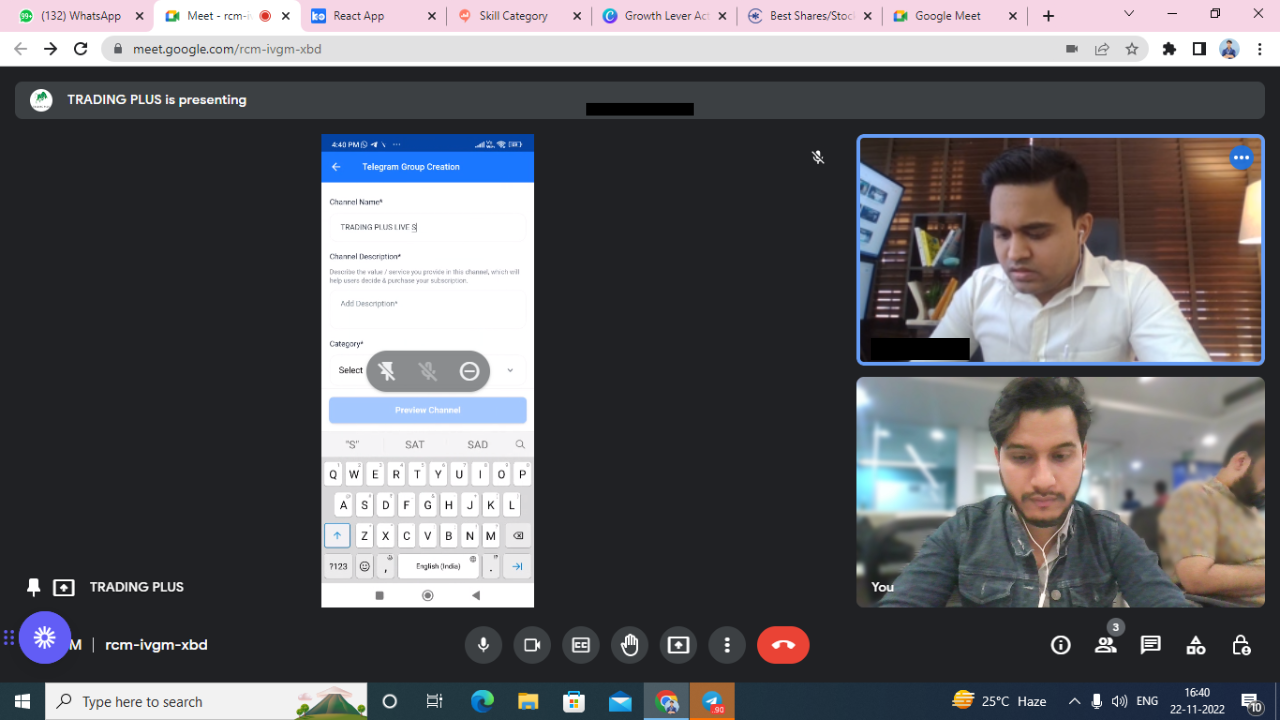This screenshot has height=720, width=1280.
Task: Click presentation icon beside TRADING PLUS
Action: pyautogui.click(x=64, y=587)
